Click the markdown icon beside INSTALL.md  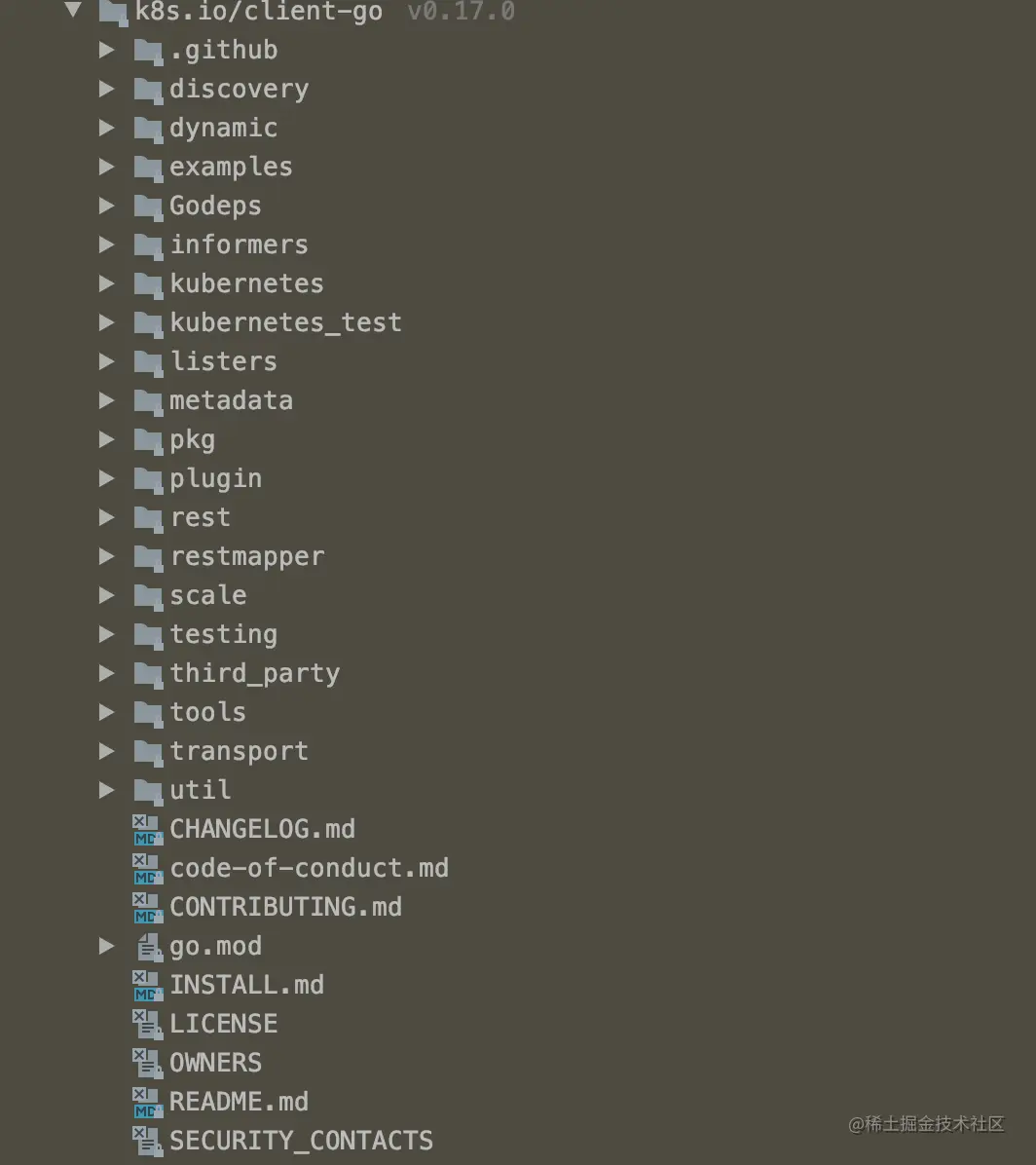146,984
